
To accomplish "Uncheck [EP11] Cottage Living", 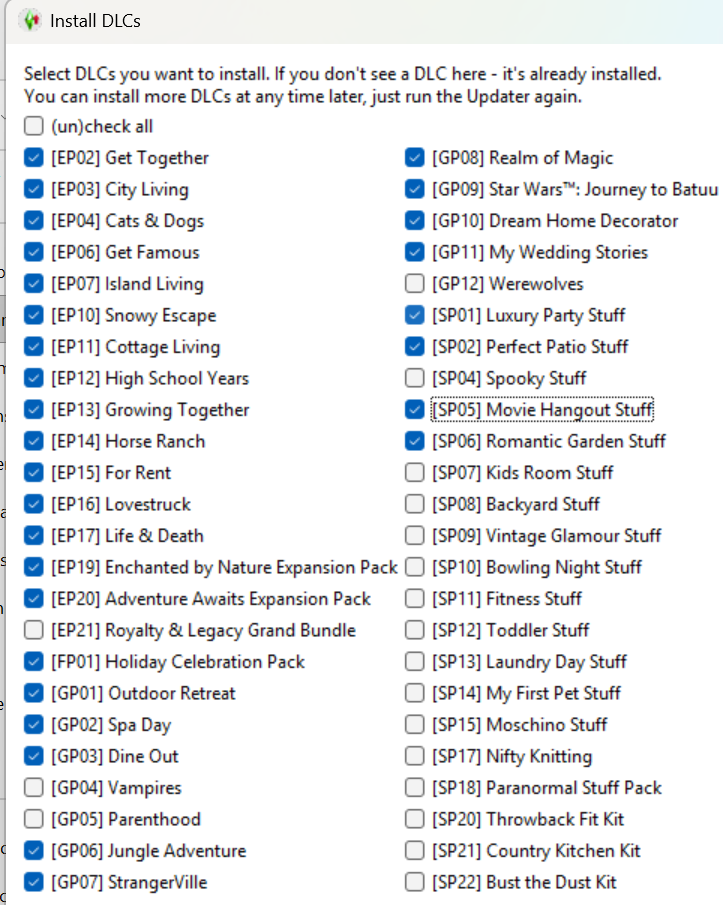I will [x=33, y=346].
